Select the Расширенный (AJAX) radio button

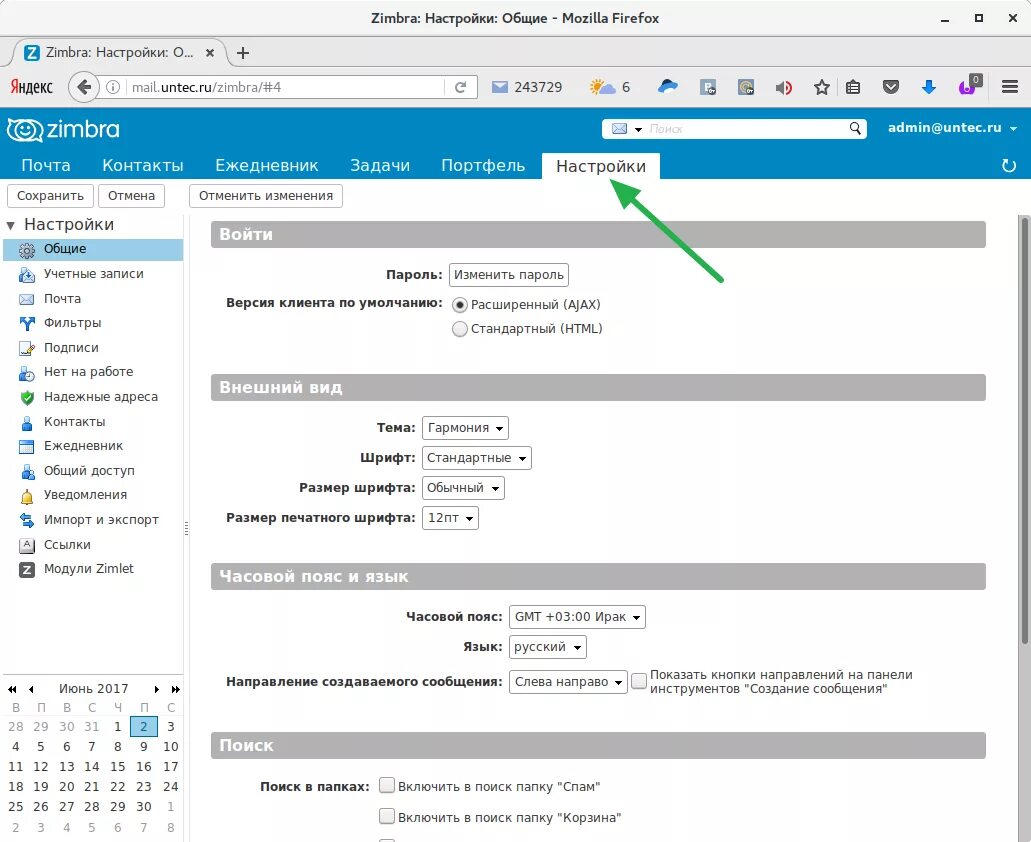(460, 305)
